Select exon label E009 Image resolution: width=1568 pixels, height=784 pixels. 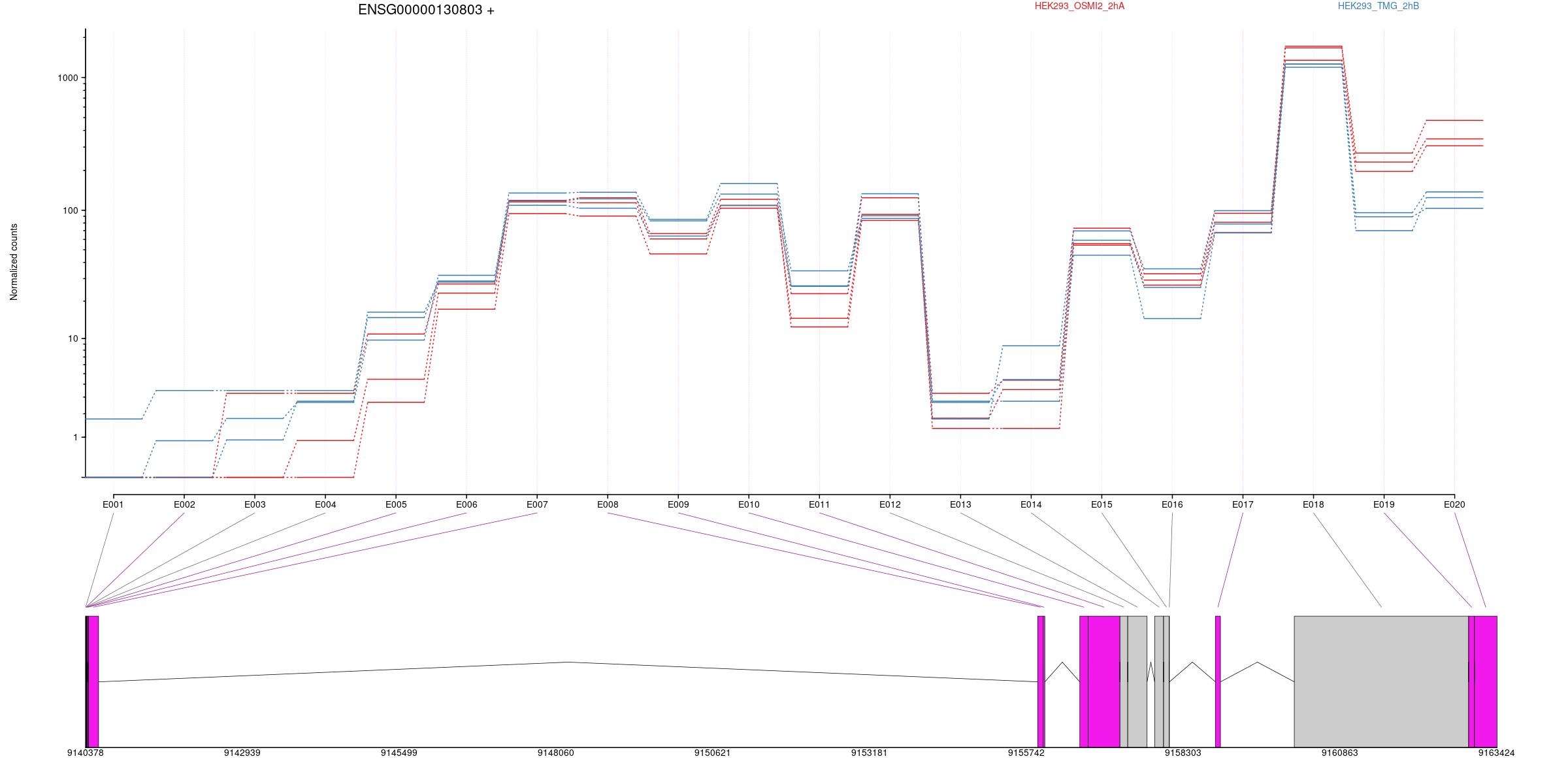(678, 504)
